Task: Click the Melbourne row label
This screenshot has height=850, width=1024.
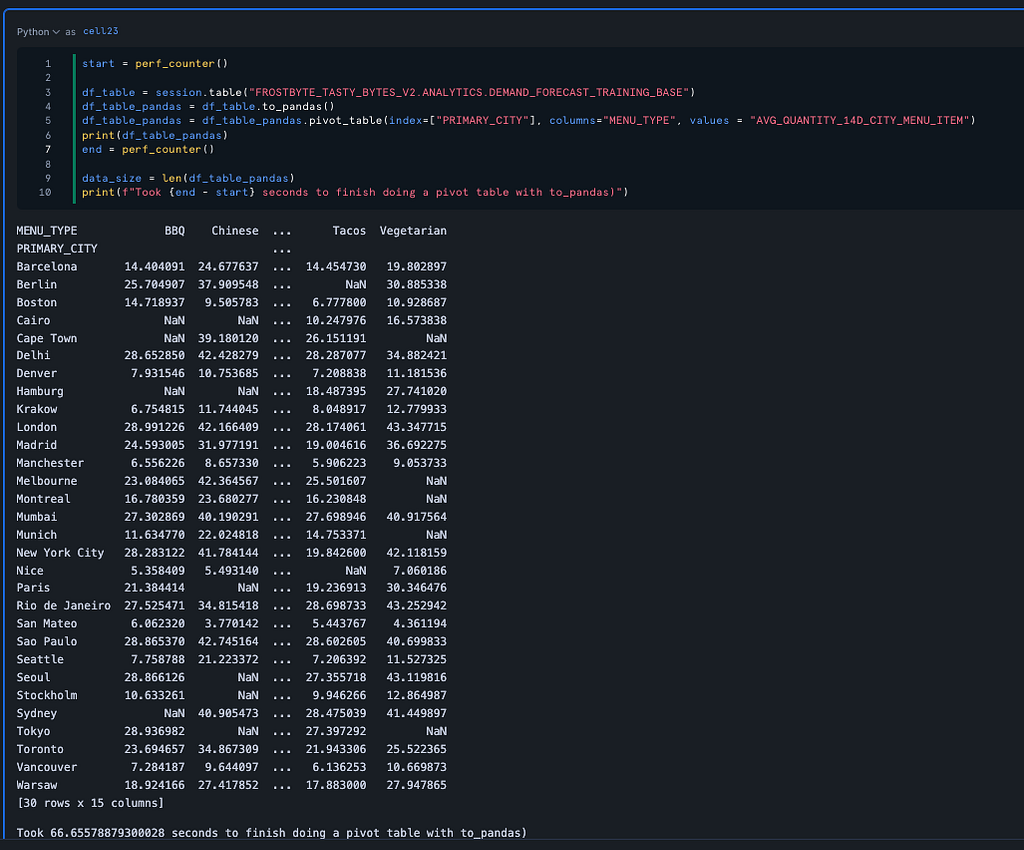Action: pos(46,481)
